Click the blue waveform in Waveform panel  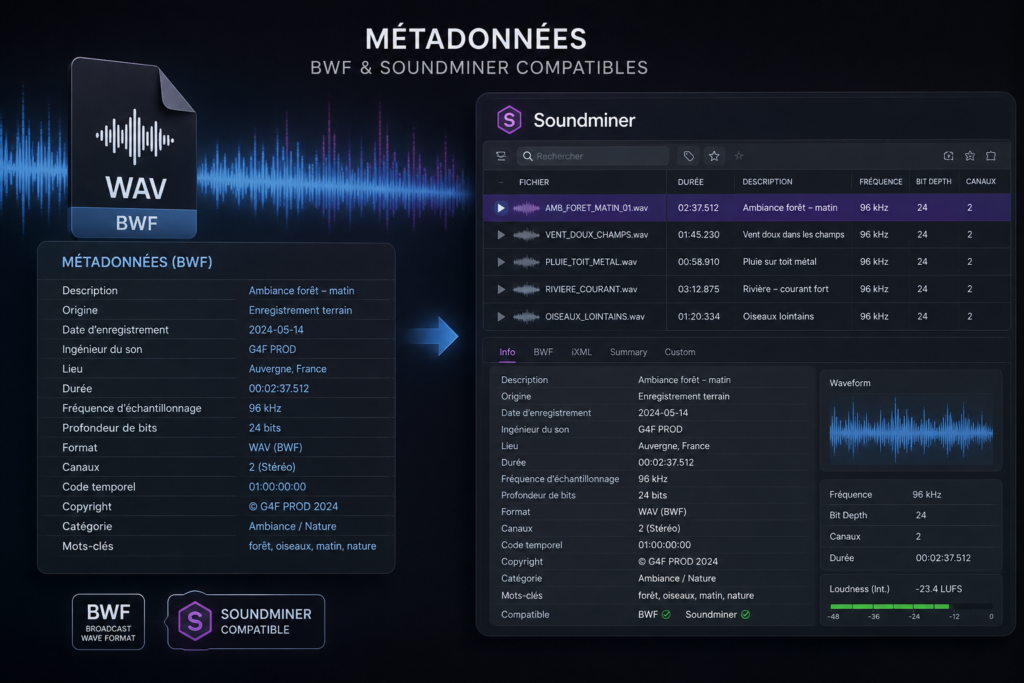911,431
